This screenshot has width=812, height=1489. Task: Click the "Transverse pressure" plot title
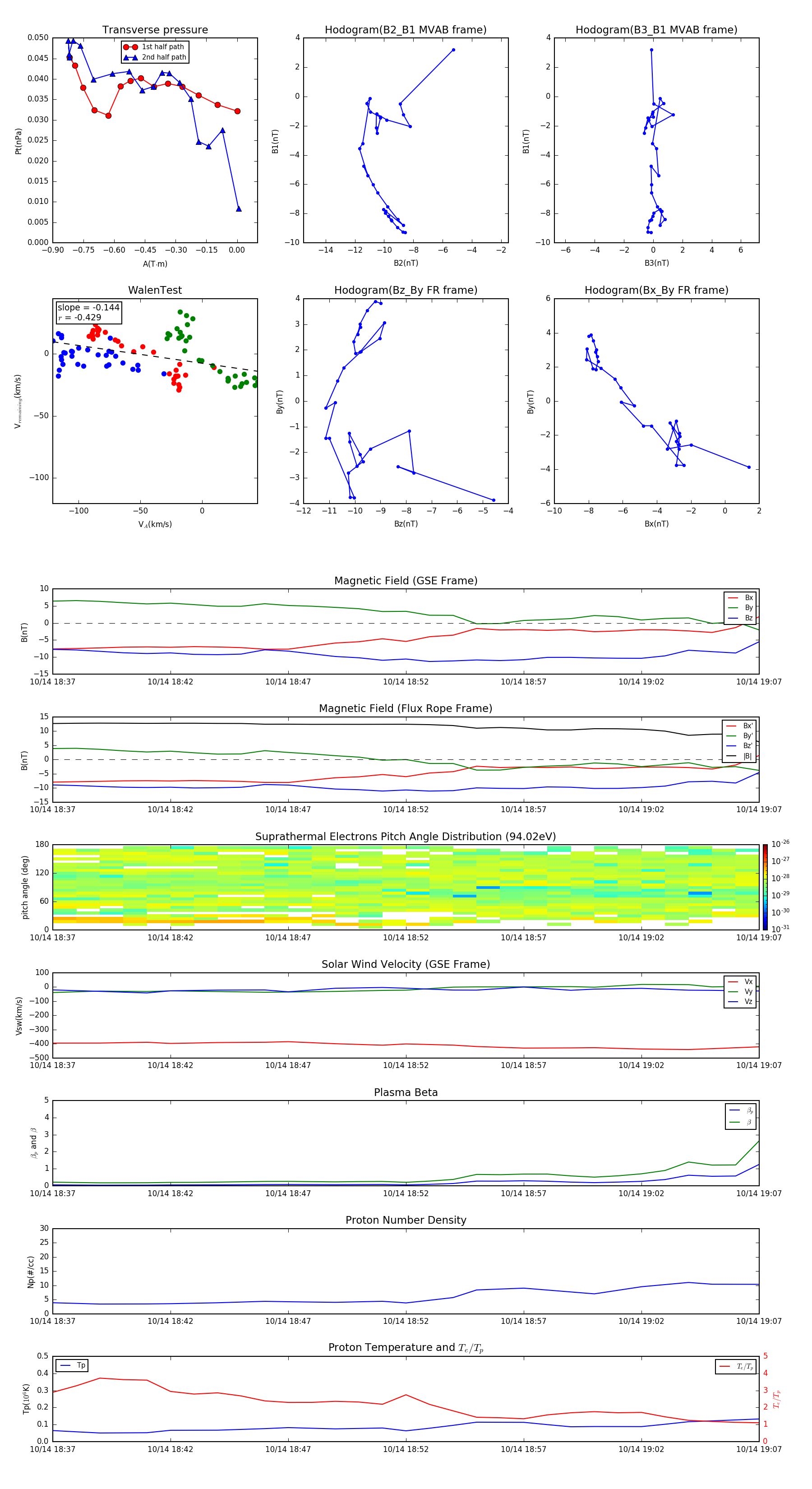155,30
